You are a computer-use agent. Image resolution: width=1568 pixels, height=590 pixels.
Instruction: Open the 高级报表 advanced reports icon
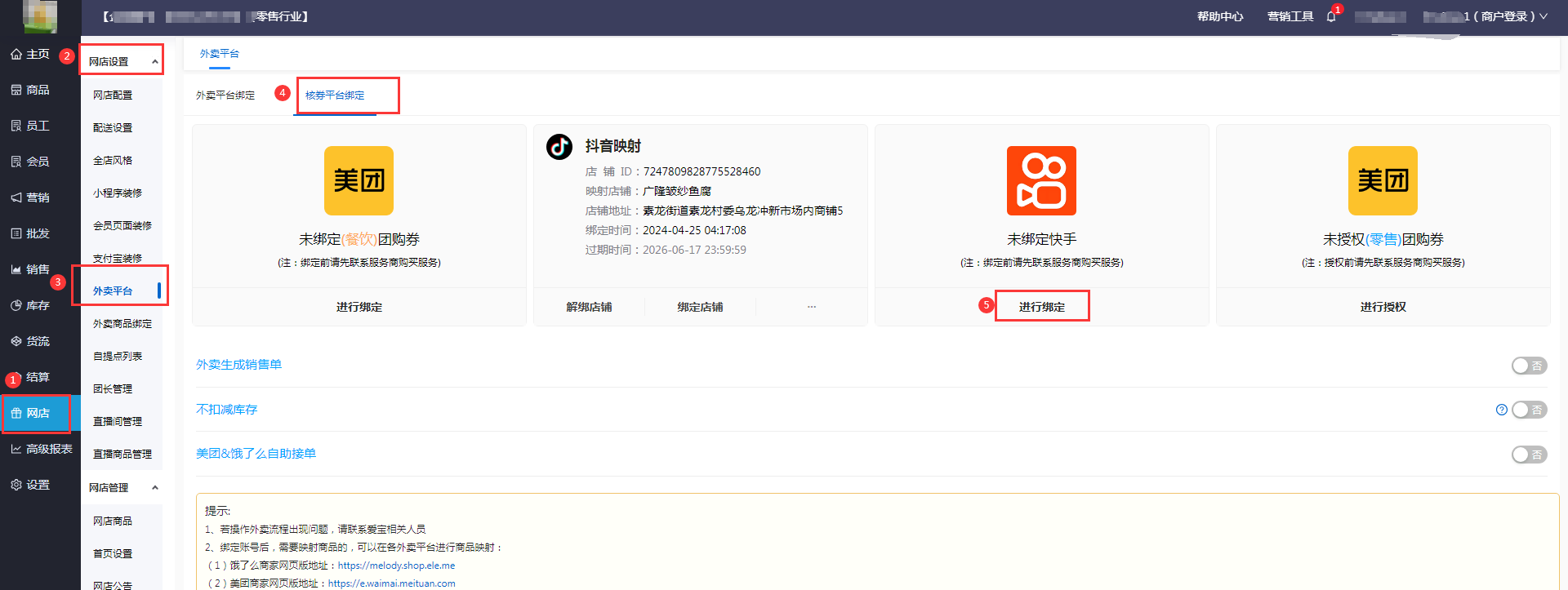click(x=16, y=449)
